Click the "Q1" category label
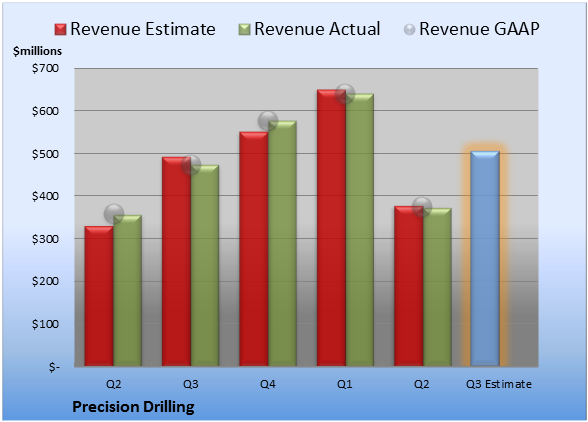Image resolution: width=588 pixels, height=422 pixels. pyautogui.click(x=345, y=384)
